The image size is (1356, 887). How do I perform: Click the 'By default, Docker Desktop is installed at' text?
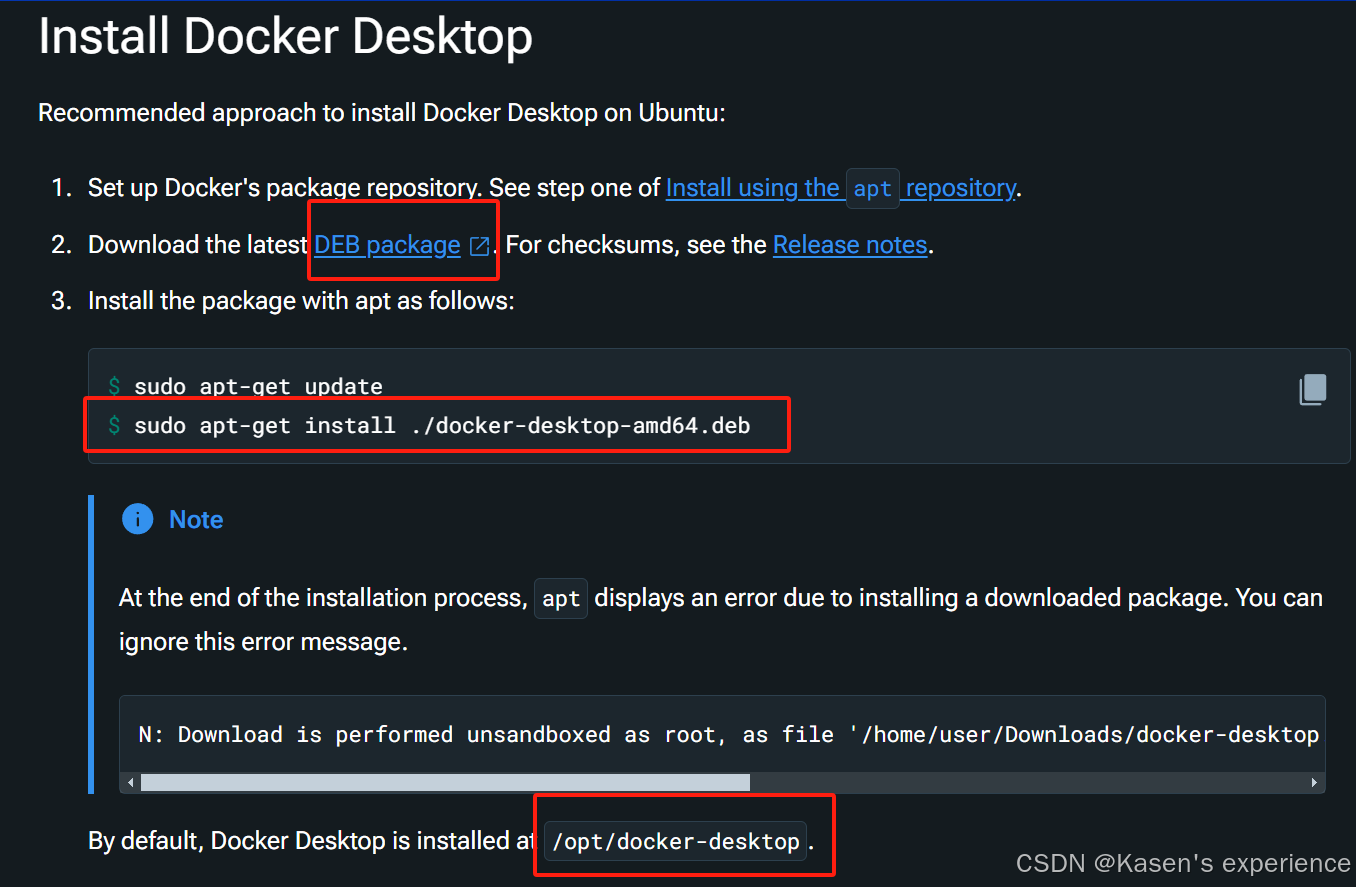[313, 841]
